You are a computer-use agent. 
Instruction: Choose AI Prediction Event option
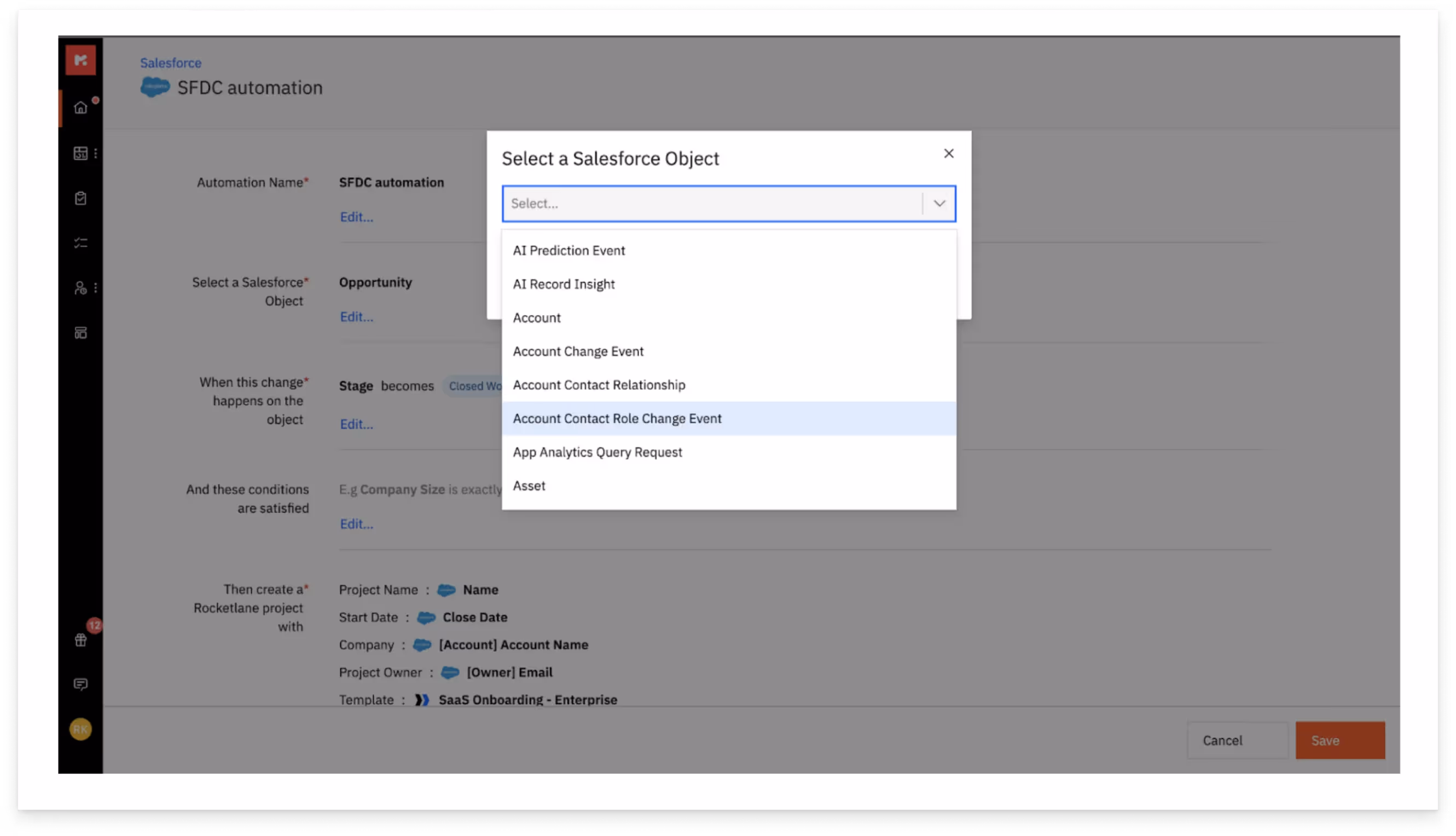(729, 250)
